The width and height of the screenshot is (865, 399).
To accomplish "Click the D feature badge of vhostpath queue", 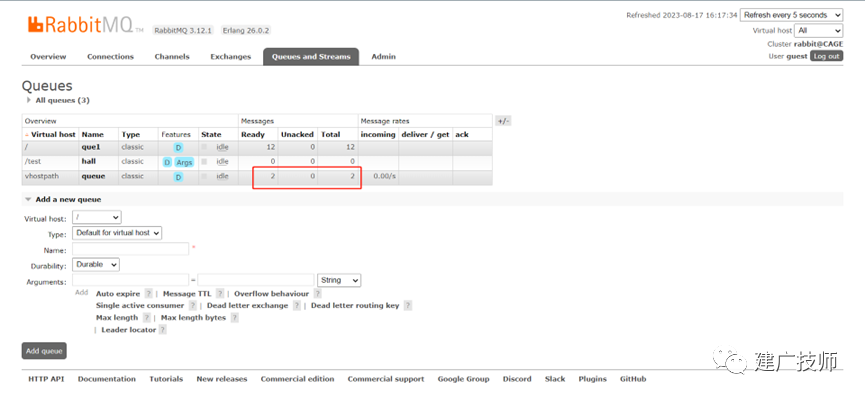I will pos(178,177).
